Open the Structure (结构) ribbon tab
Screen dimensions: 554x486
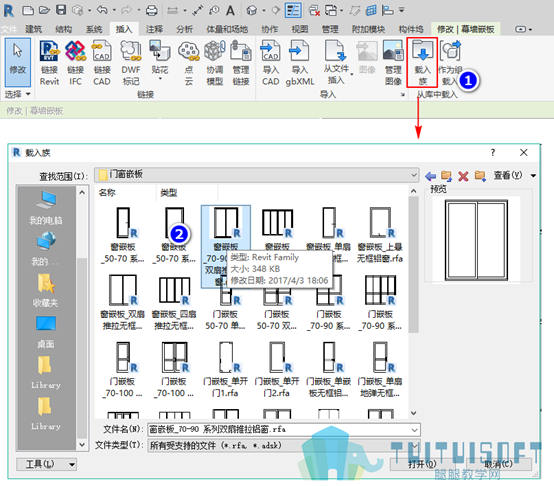tap(64, 29)
